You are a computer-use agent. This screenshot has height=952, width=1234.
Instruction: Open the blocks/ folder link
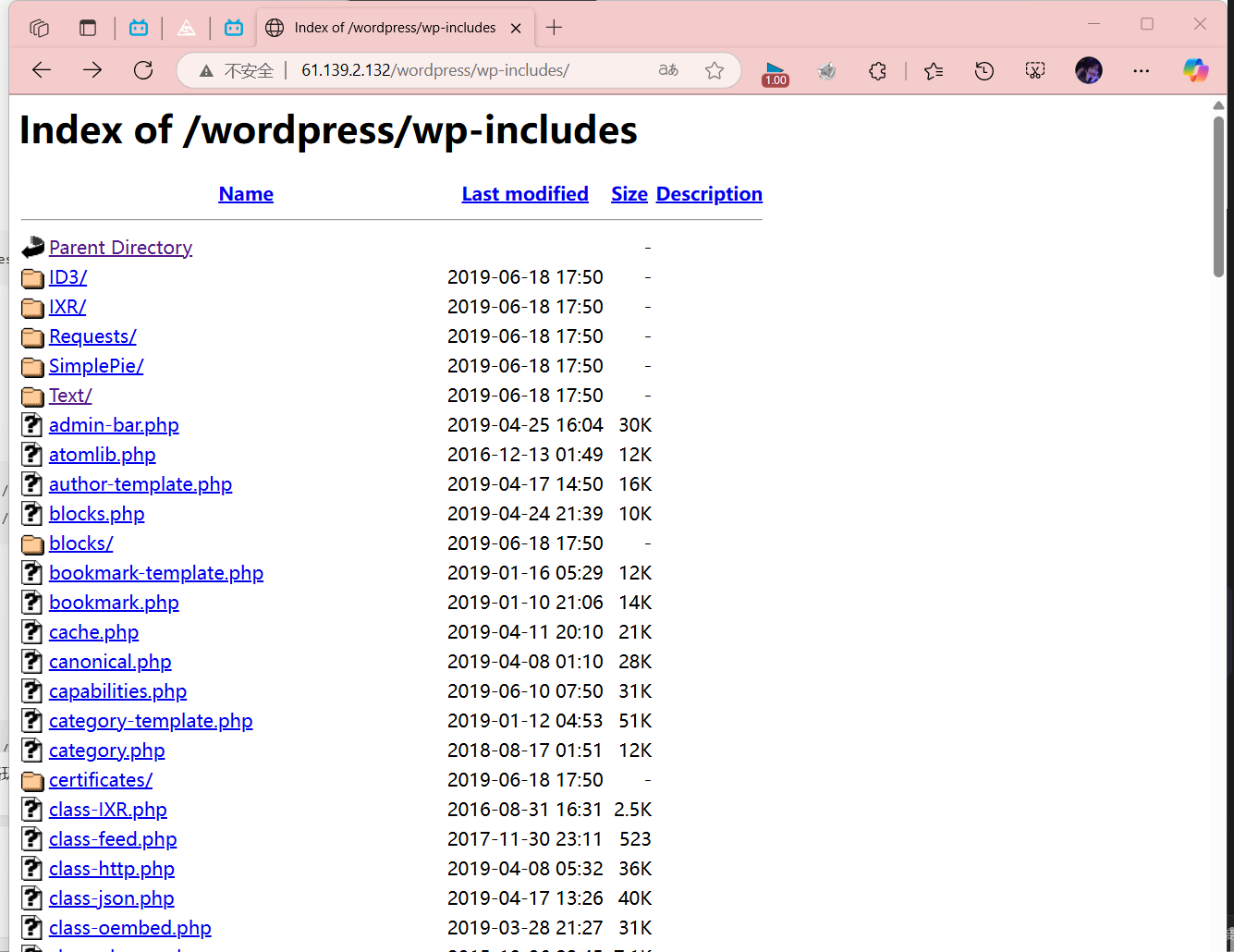[x=80, y=543]
